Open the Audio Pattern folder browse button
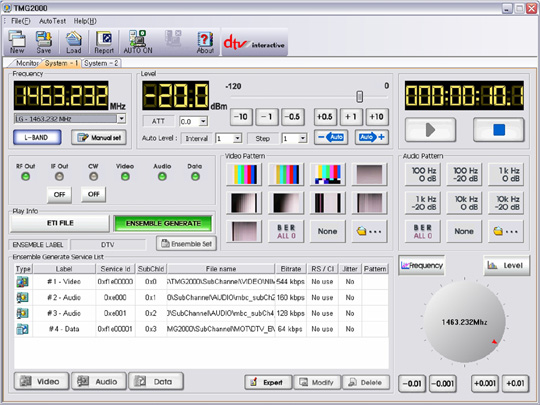540x405 pixels. 506,231
